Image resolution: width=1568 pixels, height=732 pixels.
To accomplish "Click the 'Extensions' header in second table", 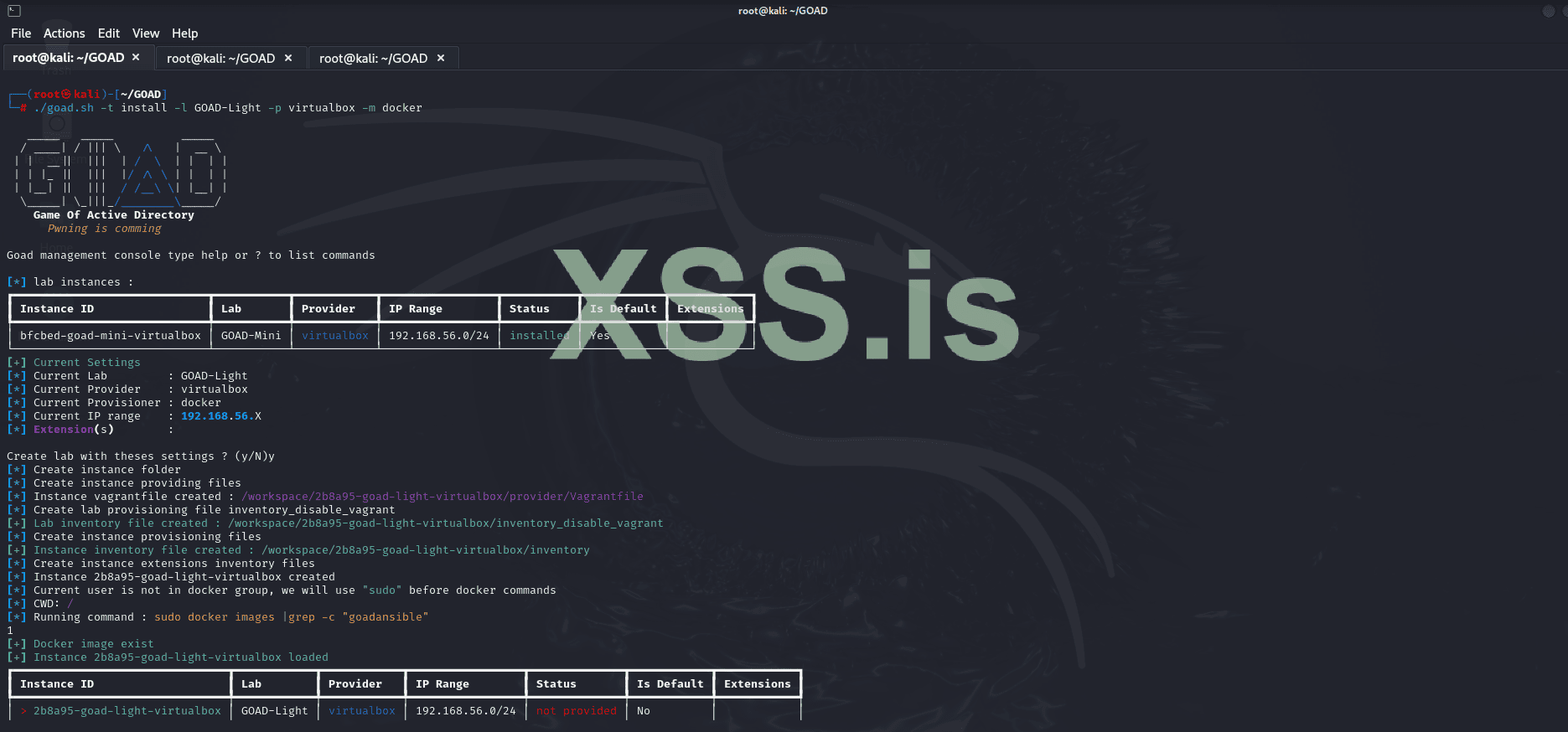I will pos(758,684).
